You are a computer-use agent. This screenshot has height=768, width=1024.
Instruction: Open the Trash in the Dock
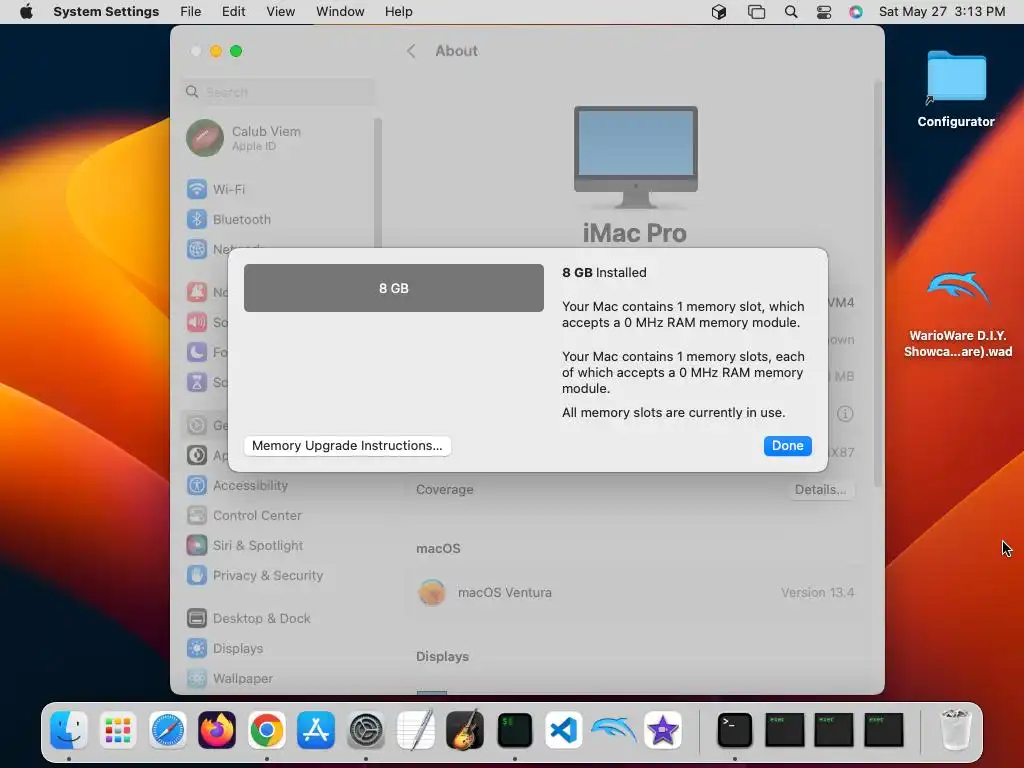pos(956,730)
